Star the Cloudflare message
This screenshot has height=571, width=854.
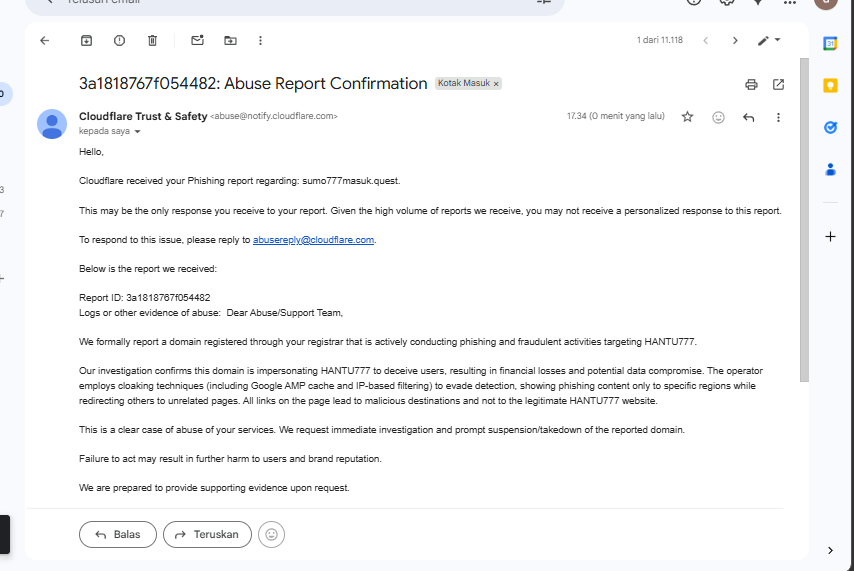pos(687,117)
